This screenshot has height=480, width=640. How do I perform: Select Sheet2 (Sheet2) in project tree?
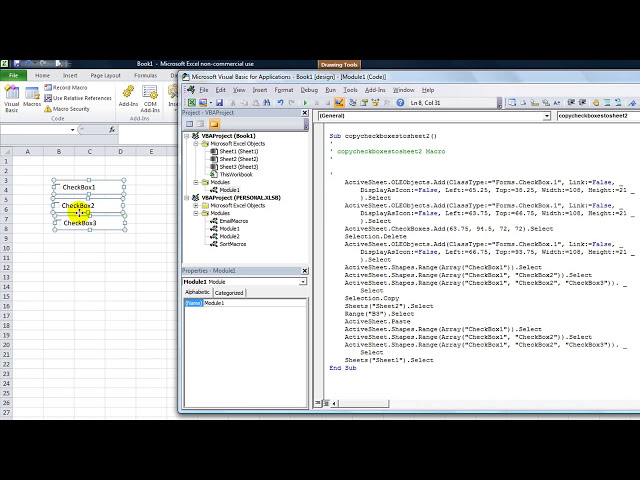(x=238, y=159)
